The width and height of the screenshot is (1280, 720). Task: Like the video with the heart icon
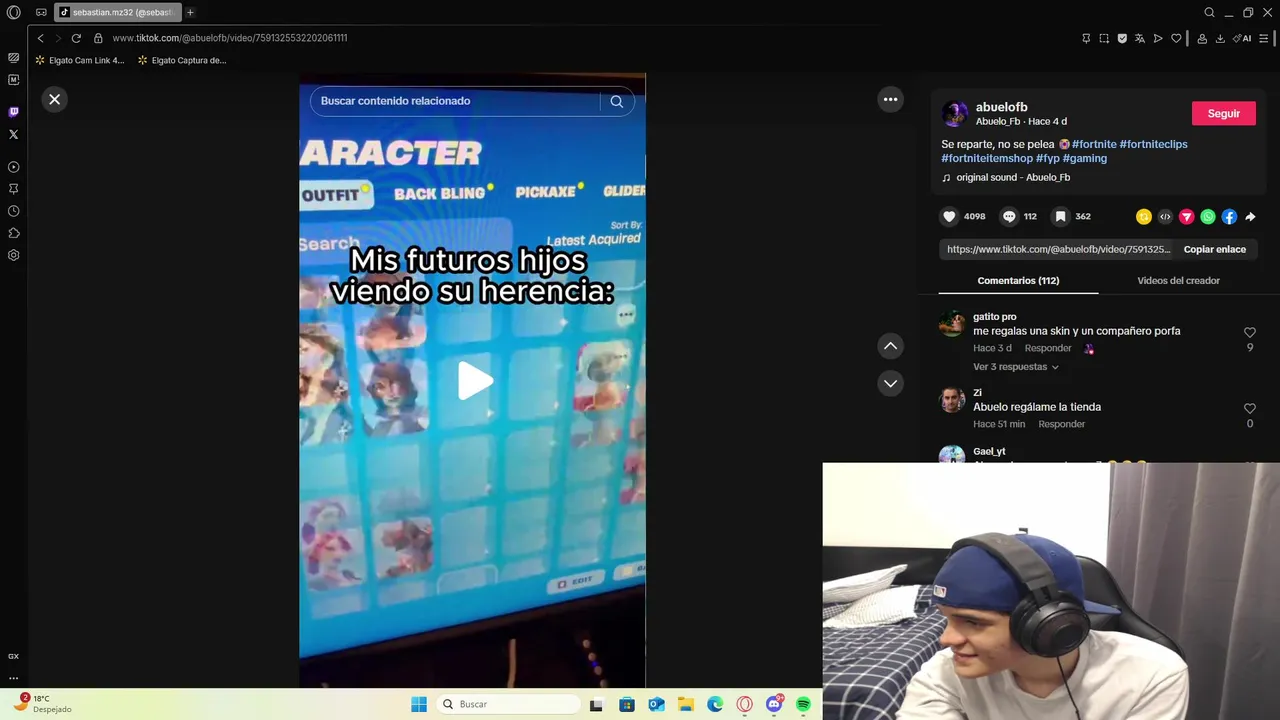pos(949,216)
